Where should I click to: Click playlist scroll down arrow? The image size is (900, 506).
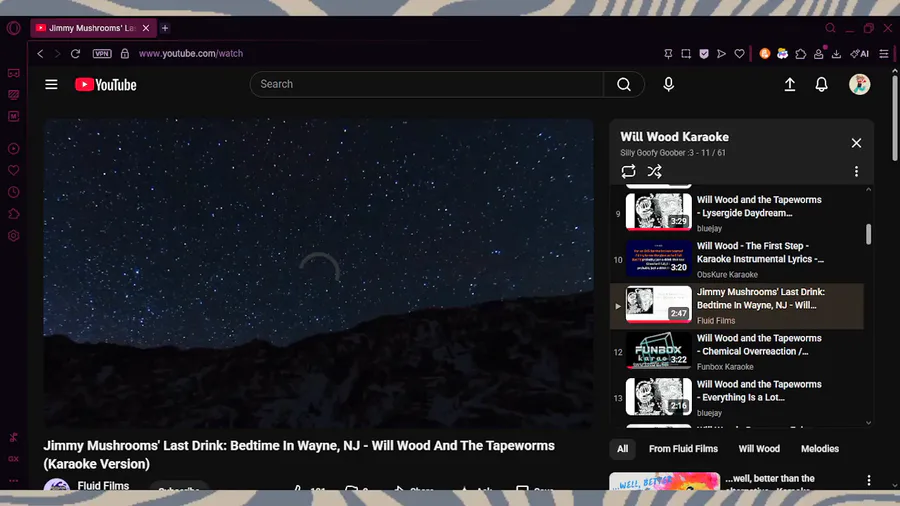click(x=868, y=423)
